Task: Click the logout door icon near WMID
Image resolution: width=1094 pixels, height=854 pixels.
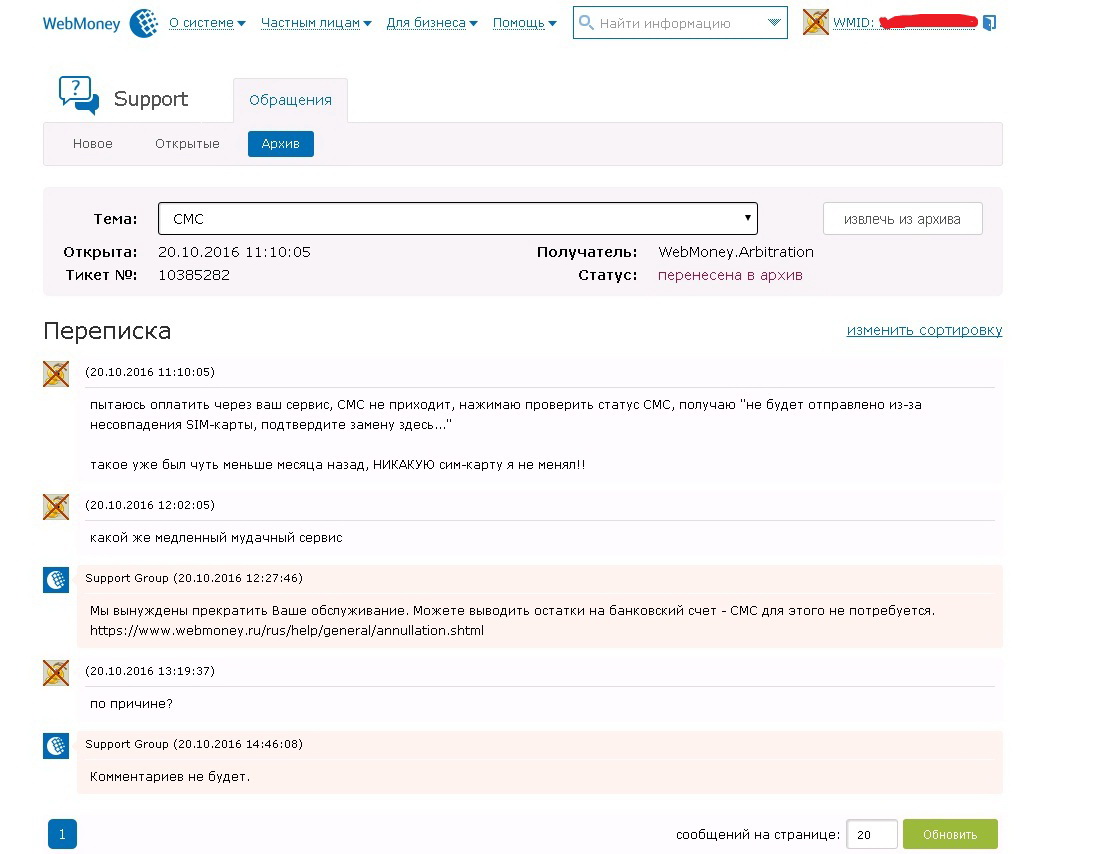Action: coord(989,23)
